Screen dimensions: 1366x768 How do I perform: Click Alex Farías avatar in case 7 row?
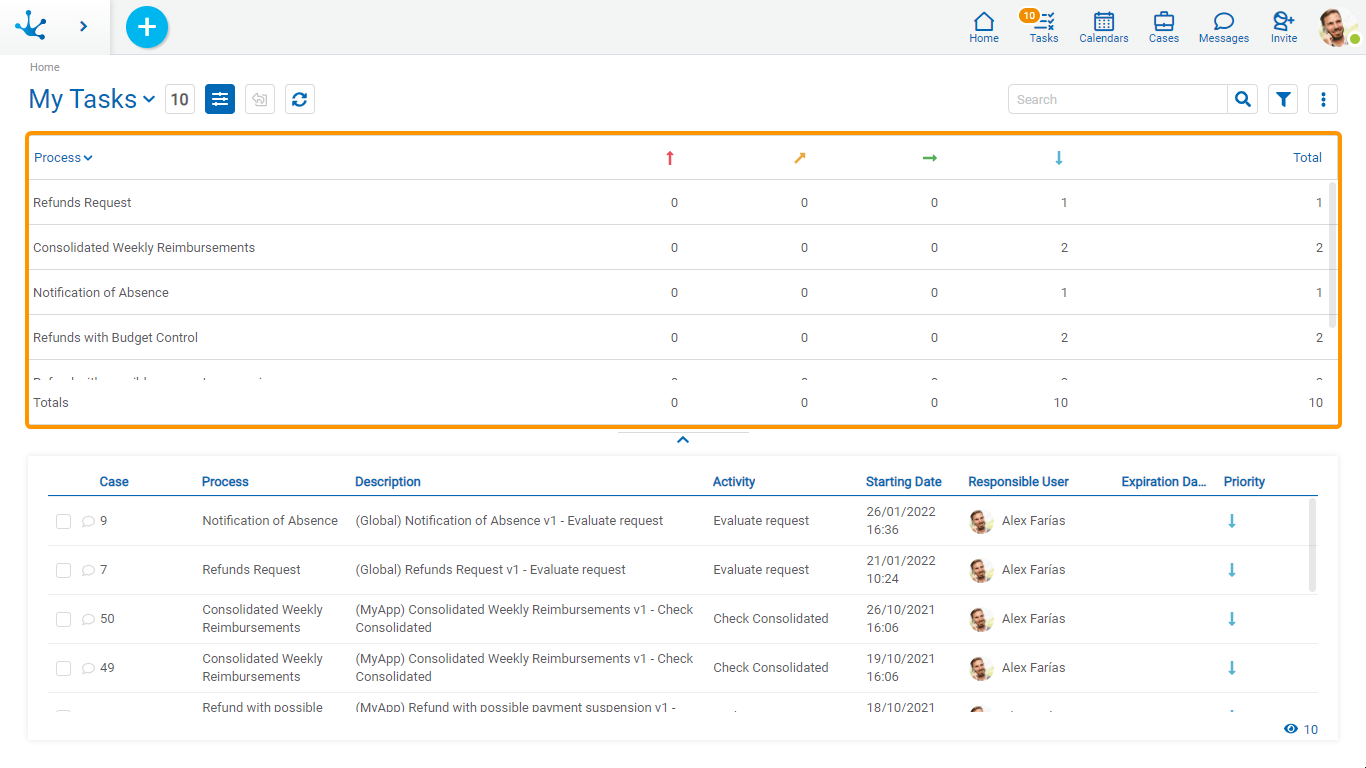tap(981, 570)
